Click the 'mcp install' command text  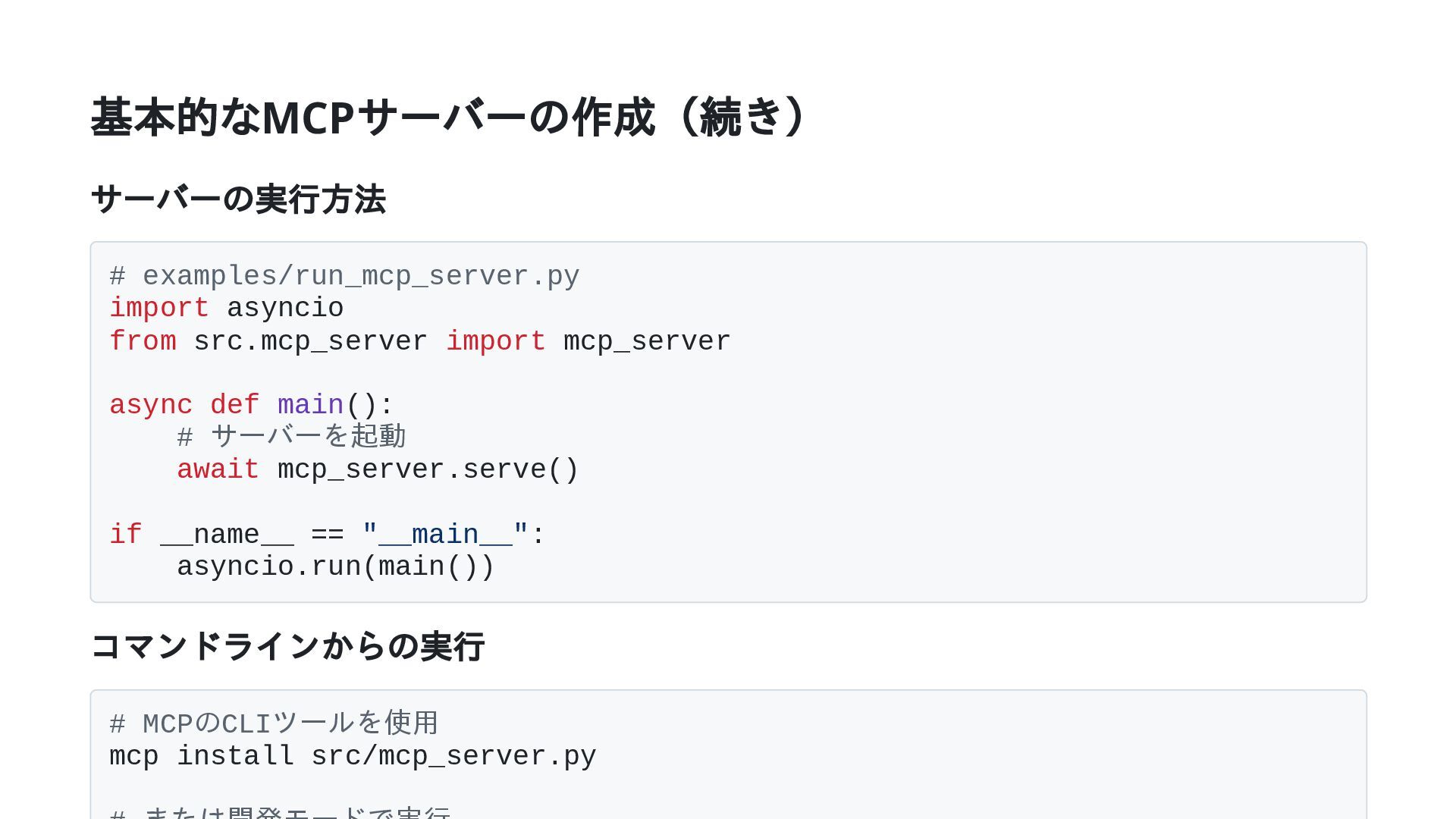(x=201, y=756)
